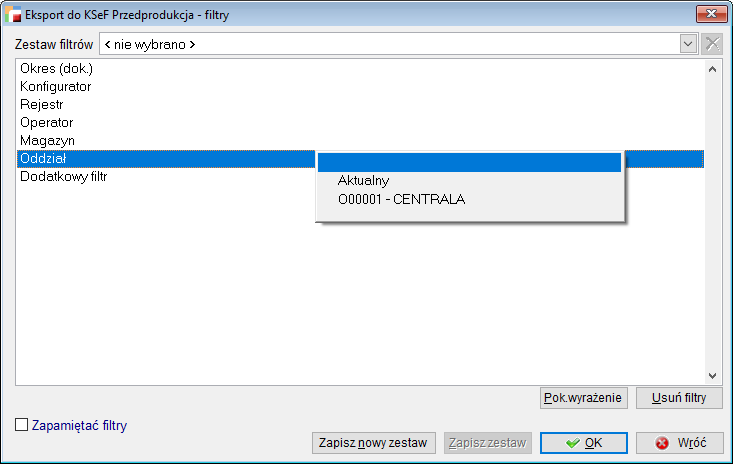The width and height of the screenshot is (733, 464).
Task: Click the delete filter set X icon
Action: (x=712, y=44)
